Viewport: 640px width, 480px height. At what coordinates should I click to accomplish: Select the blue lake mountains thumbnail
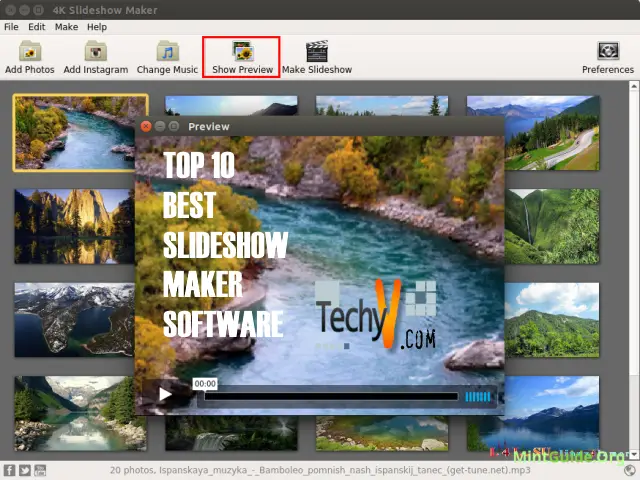pyautogui.click(x=552, y=413)
